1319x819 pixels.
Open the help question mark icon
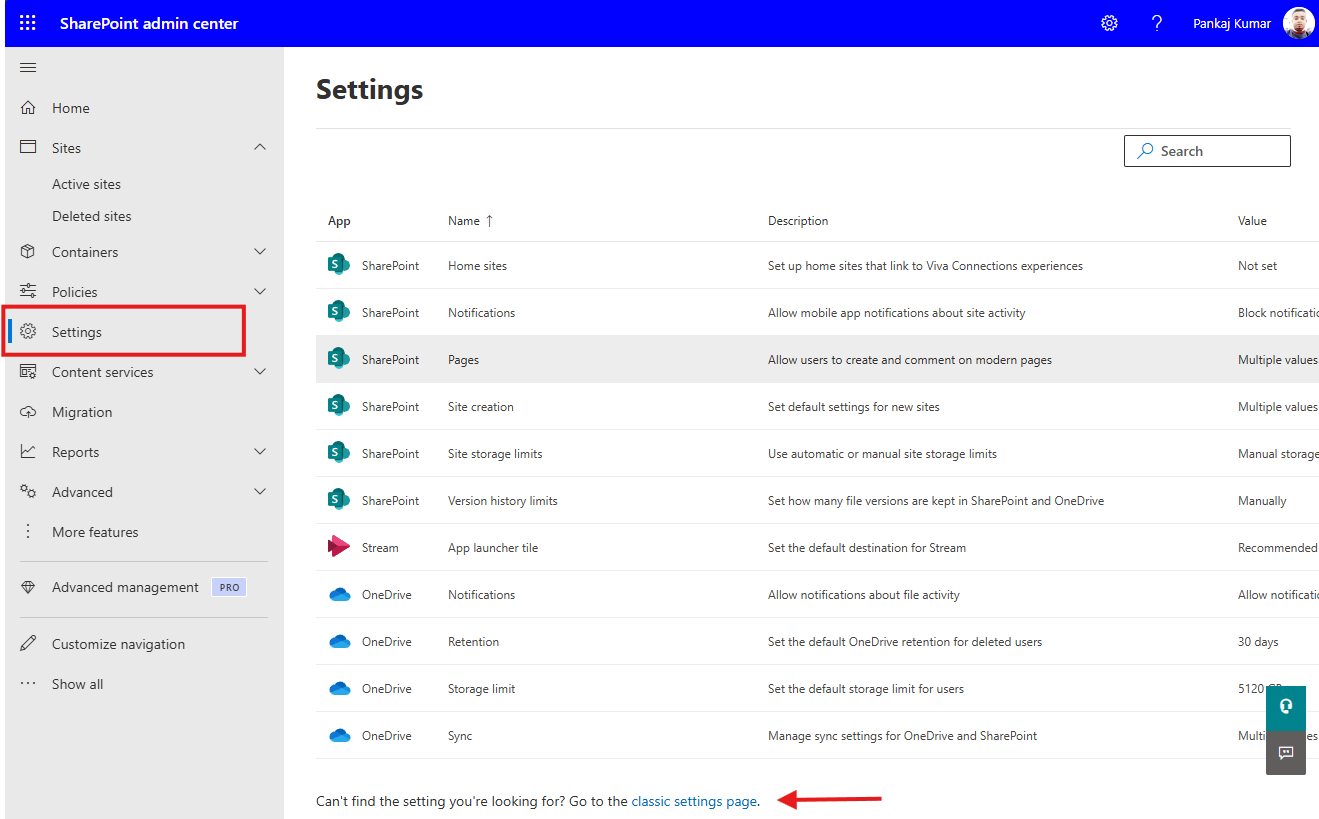(x=1157, y=22)
